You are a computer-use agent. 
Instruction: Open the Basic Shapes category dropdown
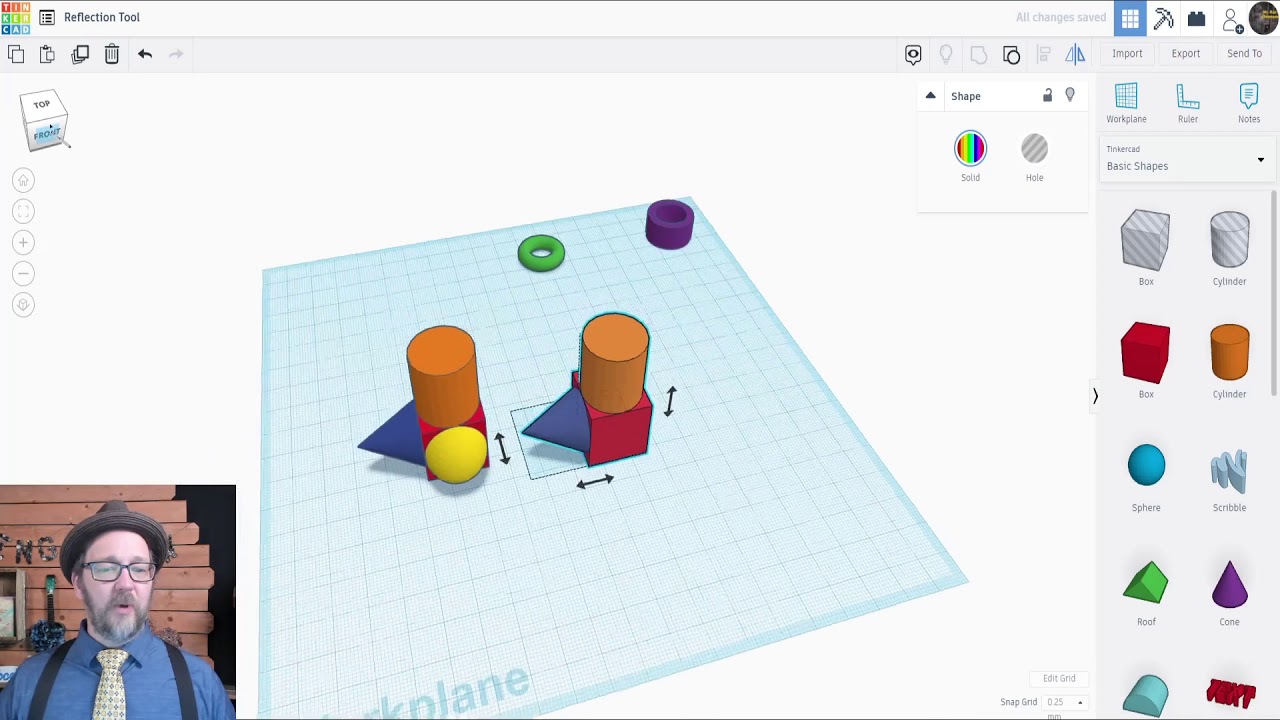(1186, 159)
